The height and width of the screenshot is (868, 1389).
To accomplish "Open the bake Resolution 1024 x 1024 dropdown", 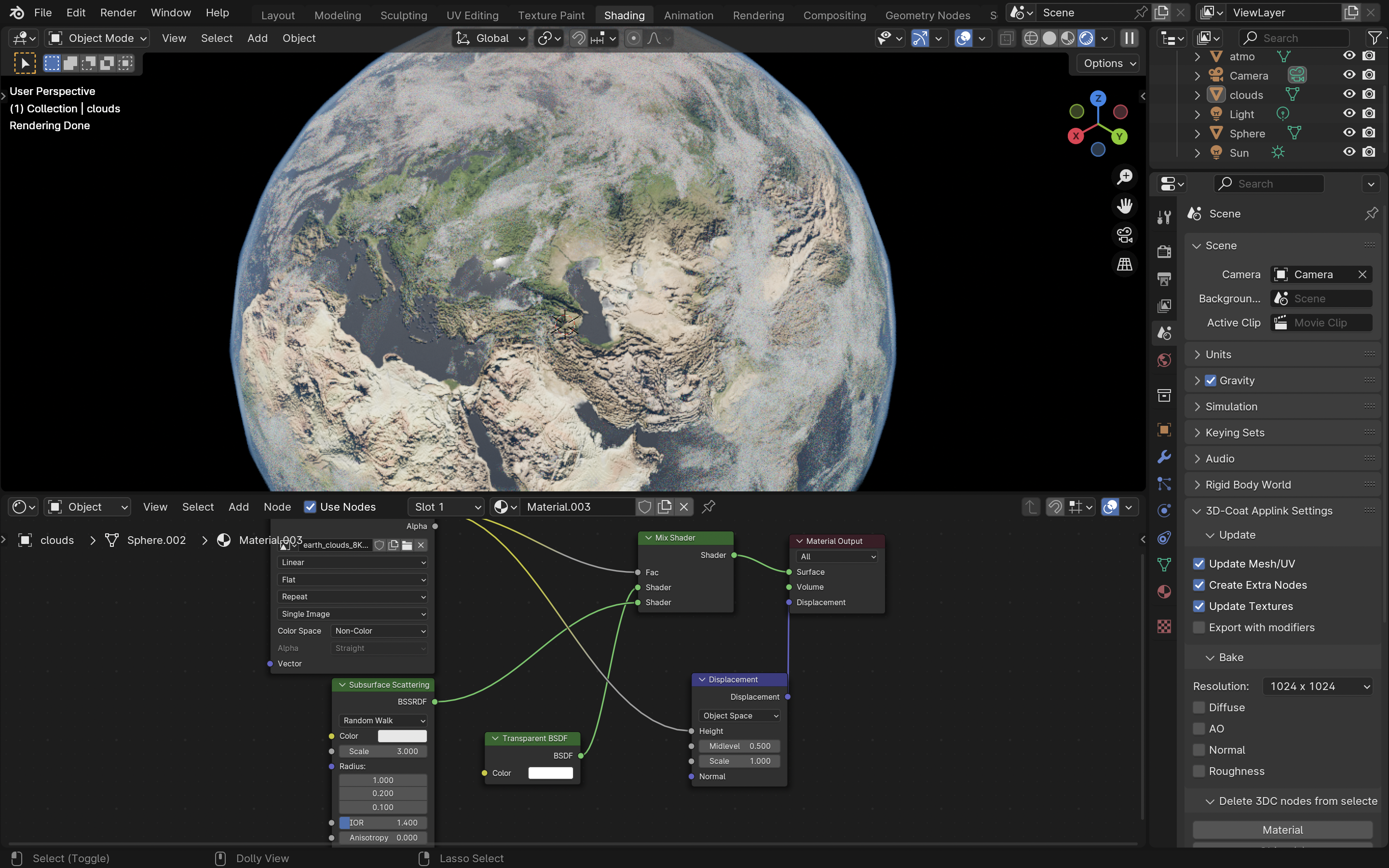I will (x=1318, y=686).
